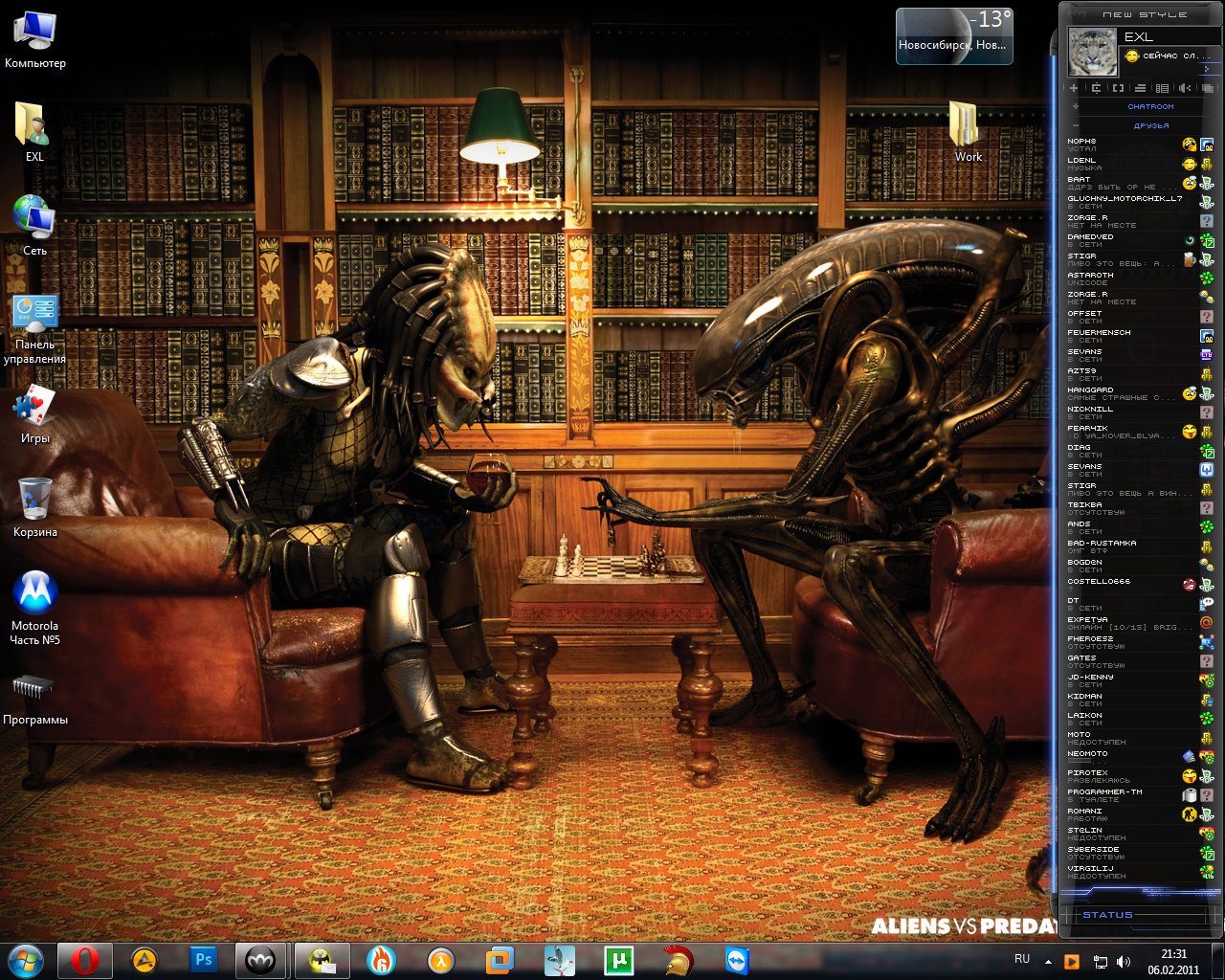Select contact PROGRAMMER-TM
This screenshot has width=1225, height=980.
1141,795
